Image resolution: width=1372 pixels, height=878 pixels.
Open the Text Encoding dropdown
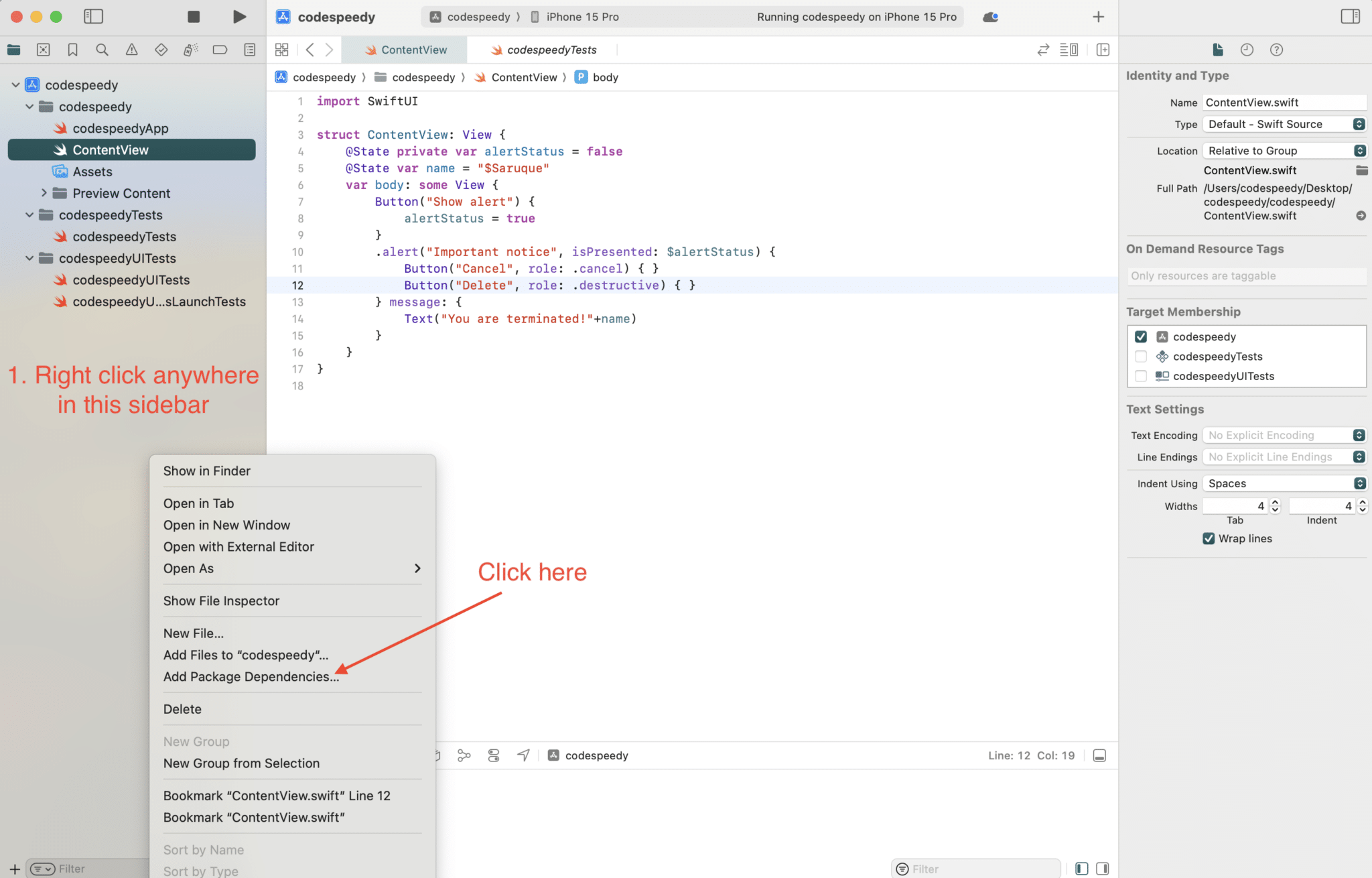click(x=1359, y=434)
